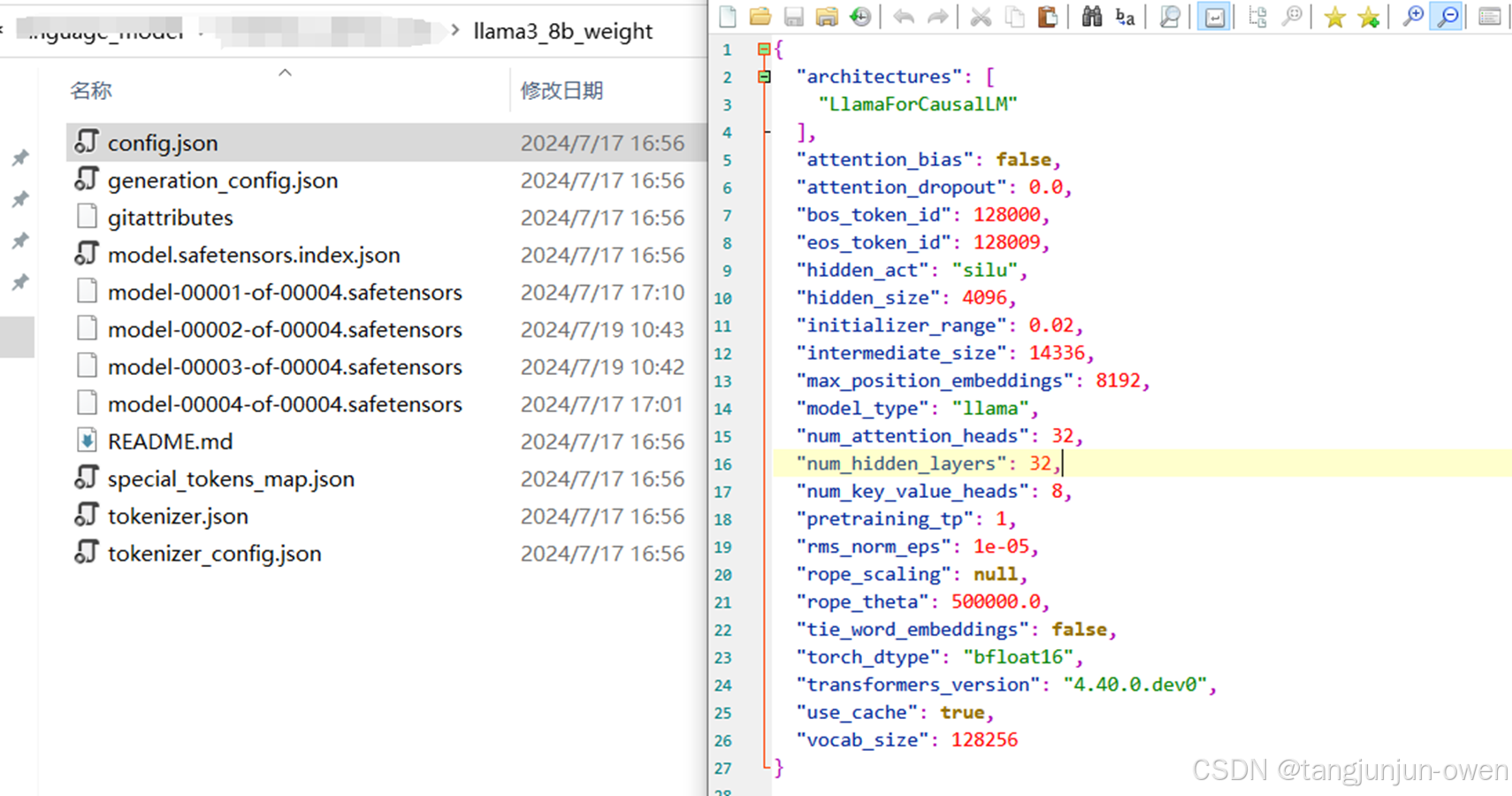1512x796 pixels.
Task: Open Find with the binoculars icon
Action: [x=1092, y=16]
